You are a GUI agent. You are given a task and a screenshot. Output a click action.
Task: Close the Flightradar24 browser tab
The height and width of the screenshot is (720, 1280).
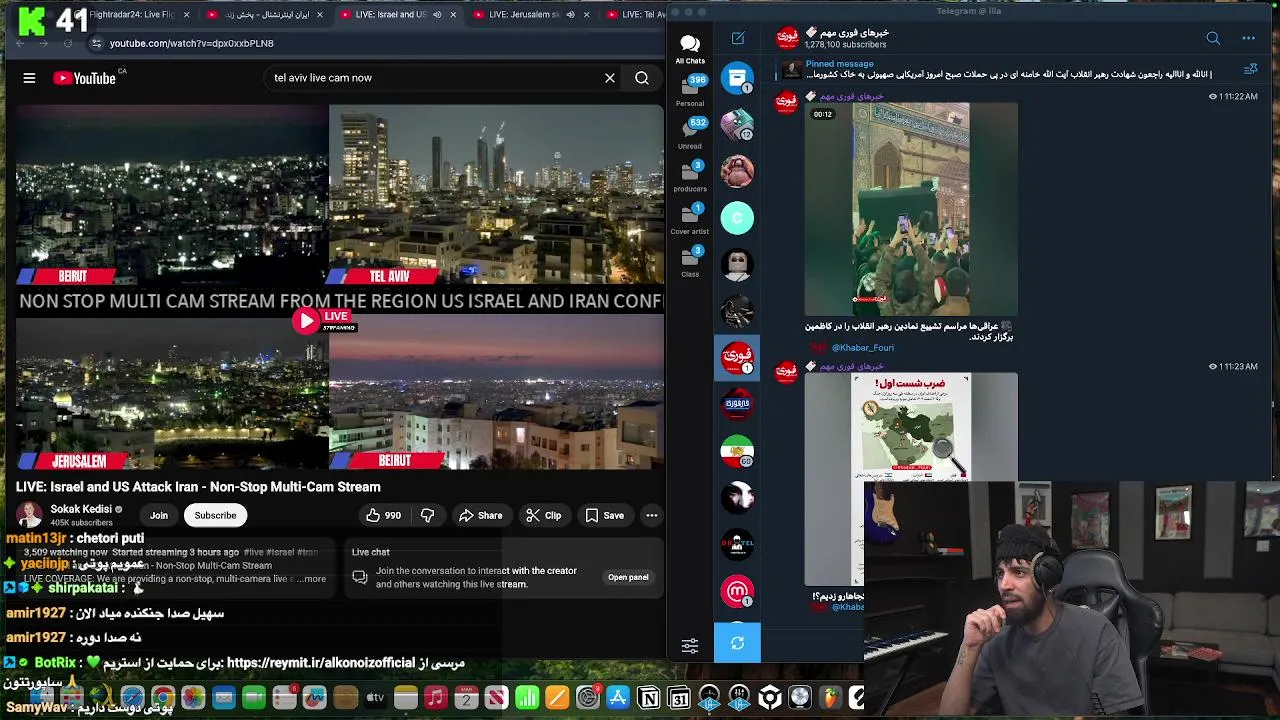coord(187,15)
